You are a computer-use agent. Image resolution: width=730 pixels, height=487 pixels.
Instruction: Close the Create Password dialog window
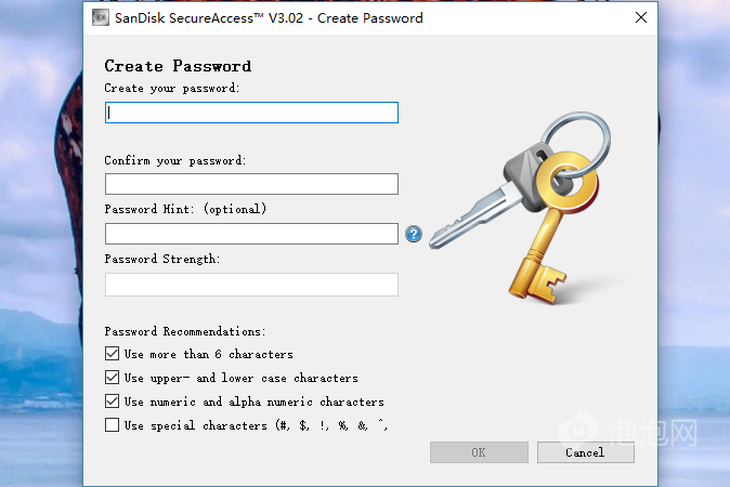pos(641,18)
